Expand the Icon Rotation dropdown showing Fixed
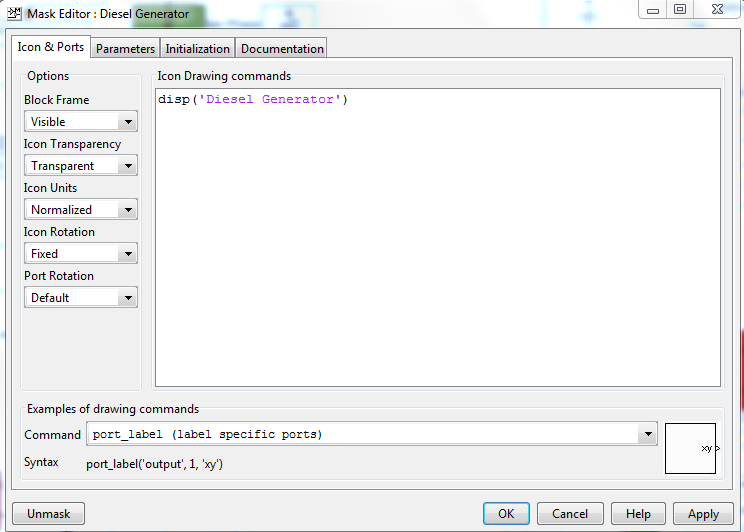Image resolution: width=744 pixels, height=532 pixels. coord(81,253)
